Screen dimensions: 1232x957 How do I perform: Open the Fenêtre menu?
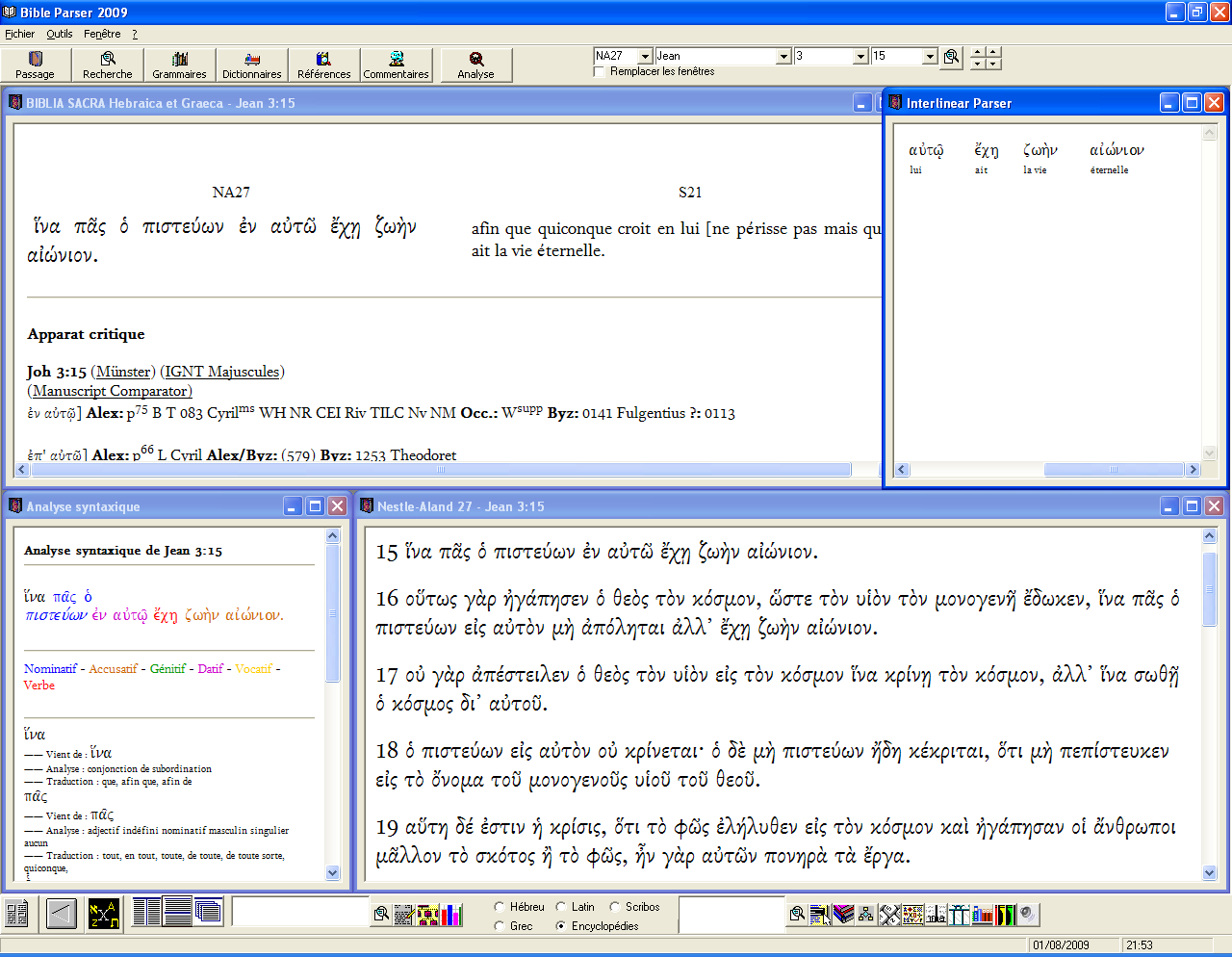coord(102,34)
